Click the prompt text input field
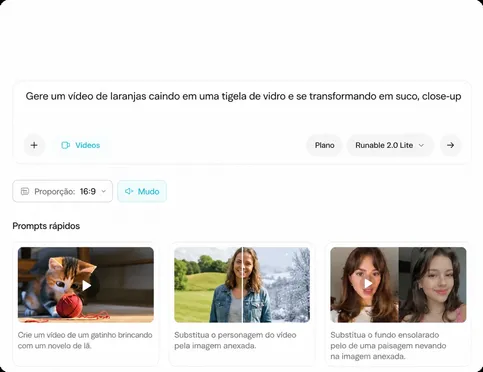This screenshot has height=372, width=483. [243, 96]
